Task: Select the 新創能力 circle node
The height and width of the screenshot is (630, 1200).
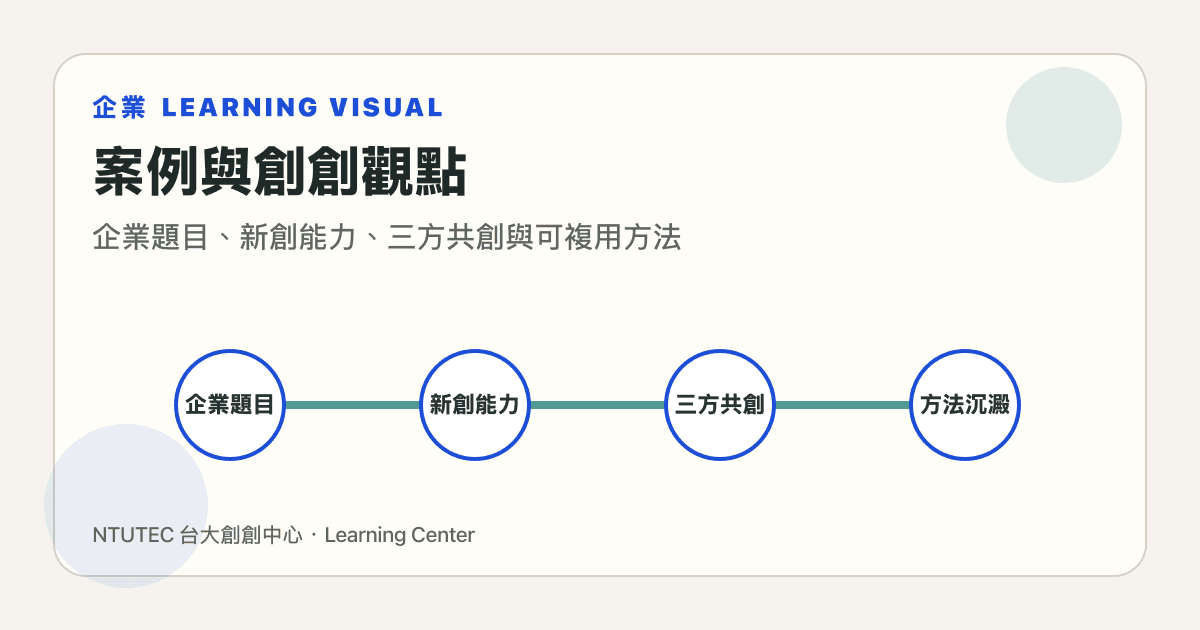Action: 475,405
